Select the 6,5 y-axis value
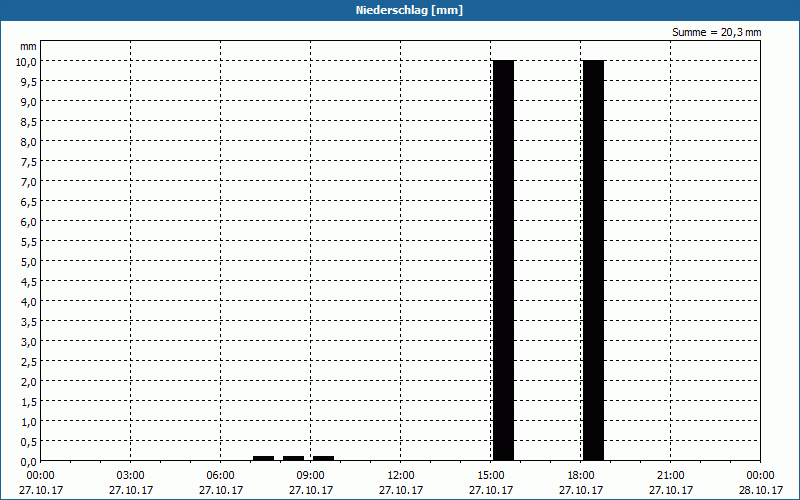Image resolution: width=800 pixels, height=500 pixels. 29,202
